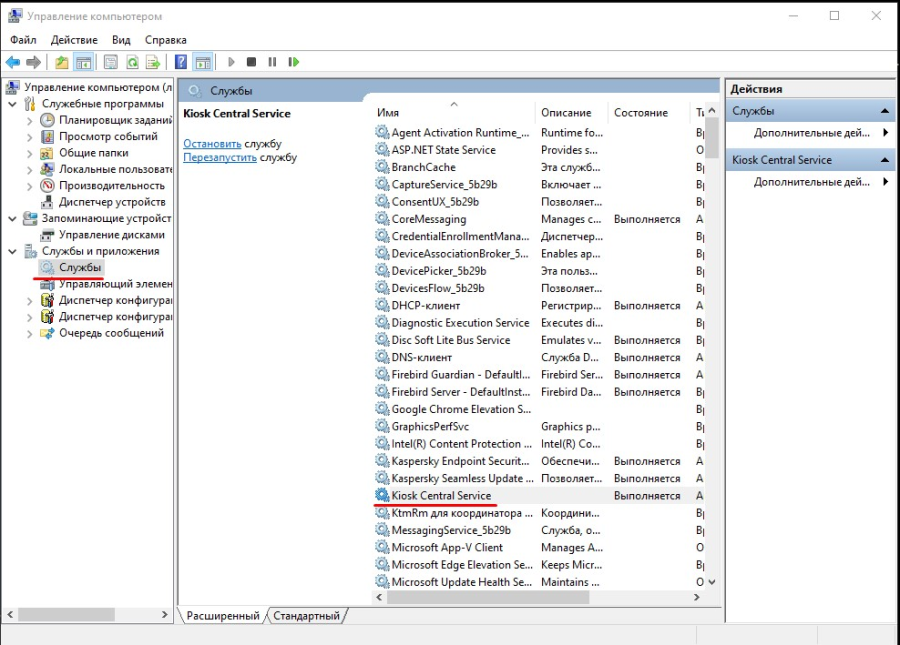
Task: Collapse the Службы section in Actions pane
Action: [x=885, y=111]
